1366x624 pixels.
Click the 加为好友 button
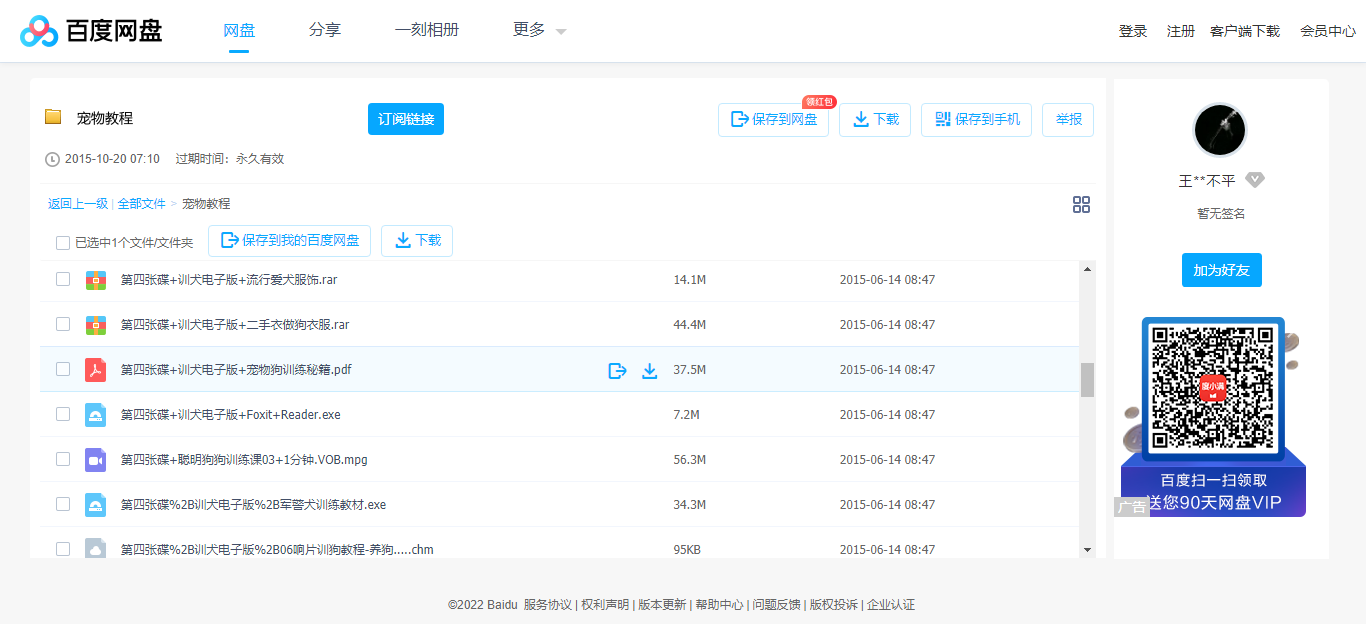pos(1221,269)
